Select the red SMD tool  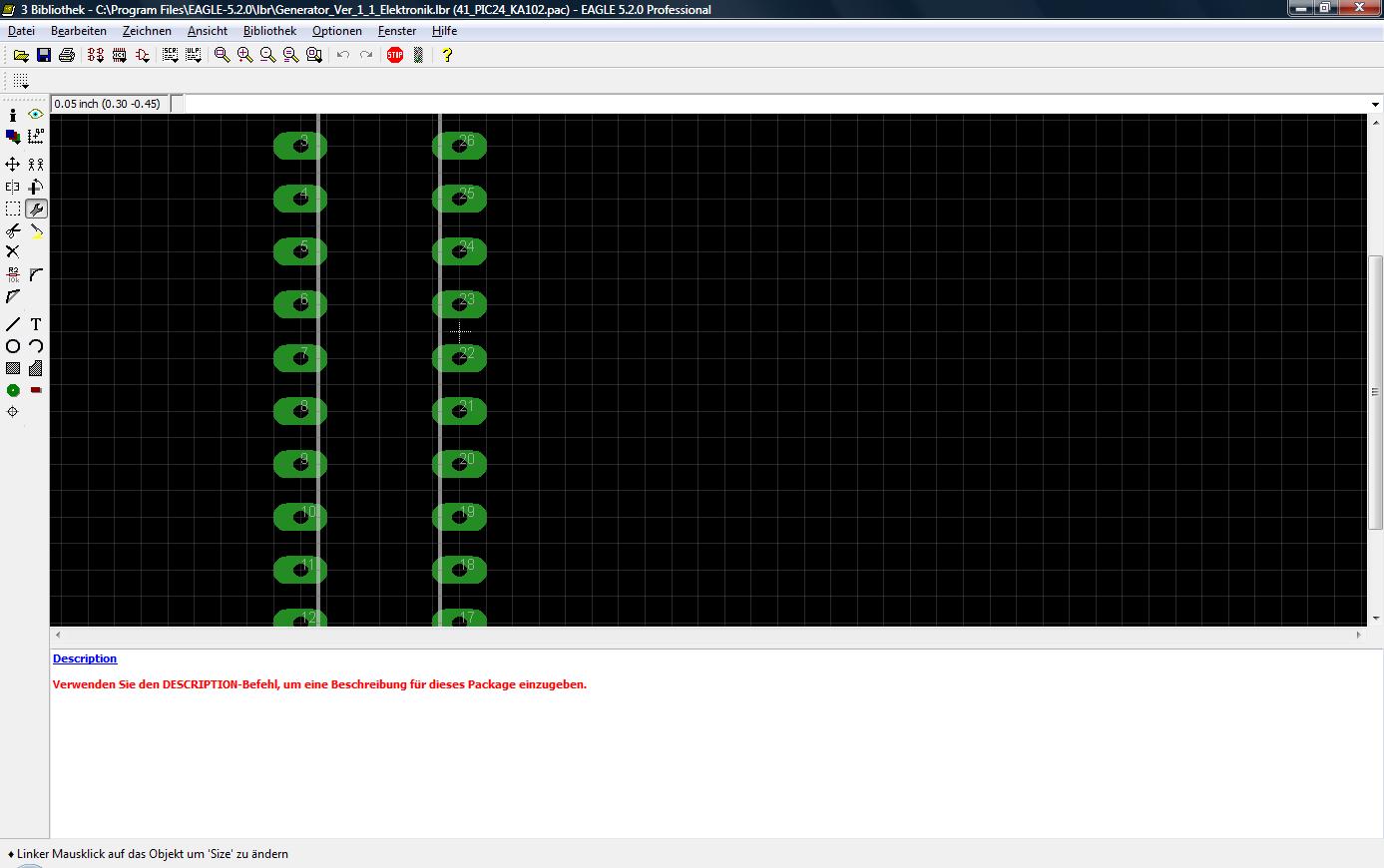(x=36, y=390)
